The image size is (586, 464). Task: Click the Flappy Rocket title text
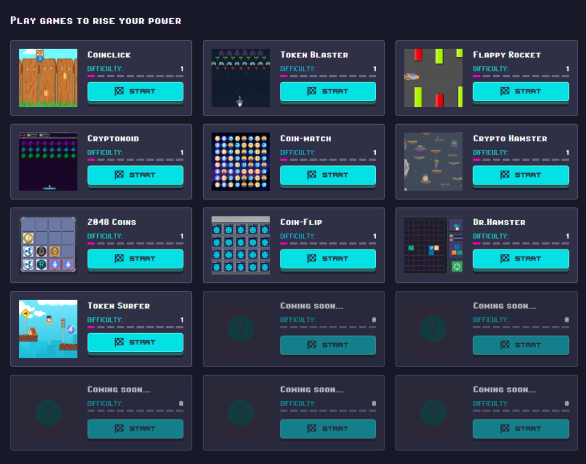tap(507, 55)
